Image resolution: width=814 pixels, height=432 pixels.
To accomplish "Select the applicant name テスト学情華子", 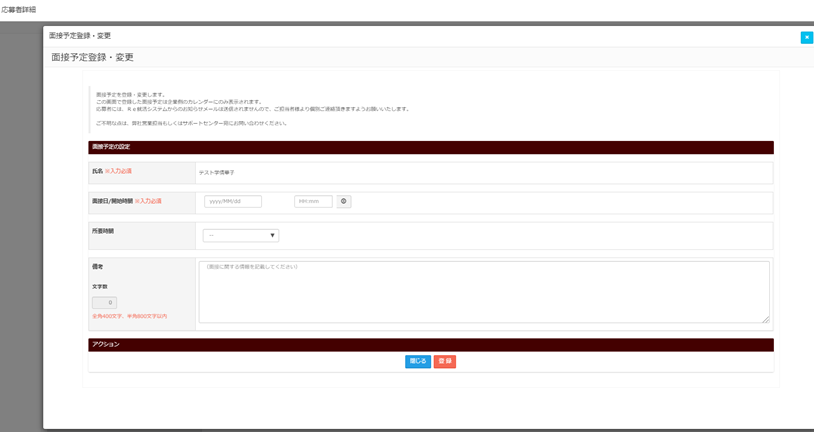I will pyautogui.click(x=216, y=172).
